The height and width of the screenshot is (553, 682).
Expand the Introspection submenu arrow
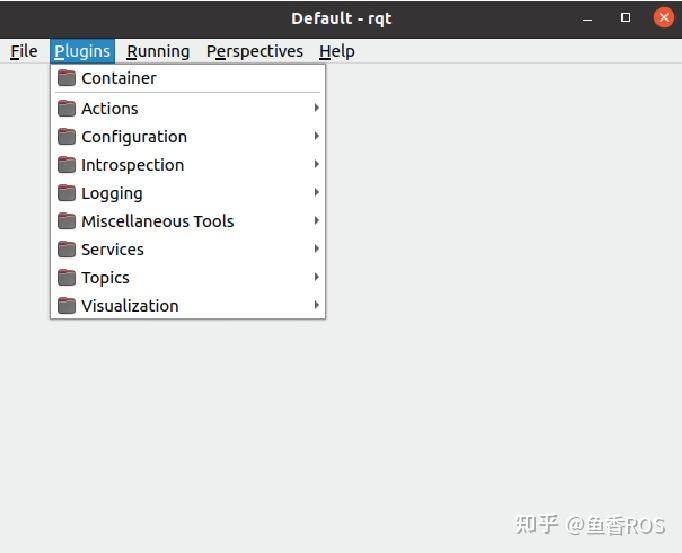pyautogui.click(x=316, y=165)
